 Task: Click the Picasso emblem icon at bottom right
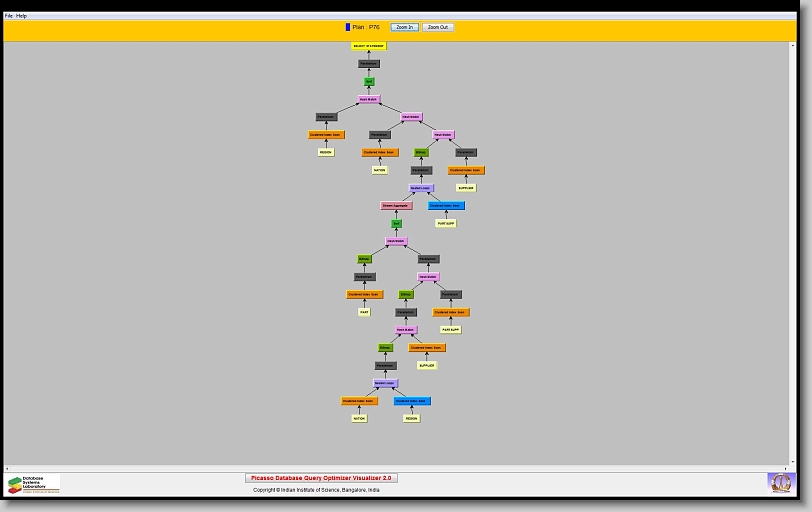coord(779,483)
